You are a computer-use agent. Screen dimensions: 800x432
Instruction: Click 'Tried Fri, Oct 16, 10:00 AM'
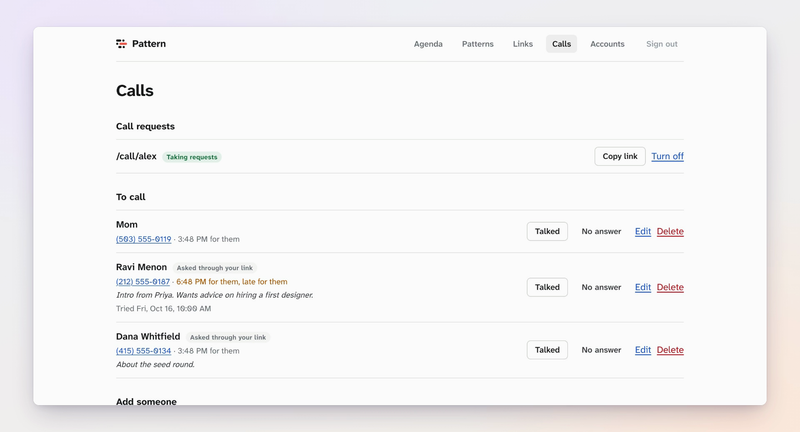pos(163,309)
